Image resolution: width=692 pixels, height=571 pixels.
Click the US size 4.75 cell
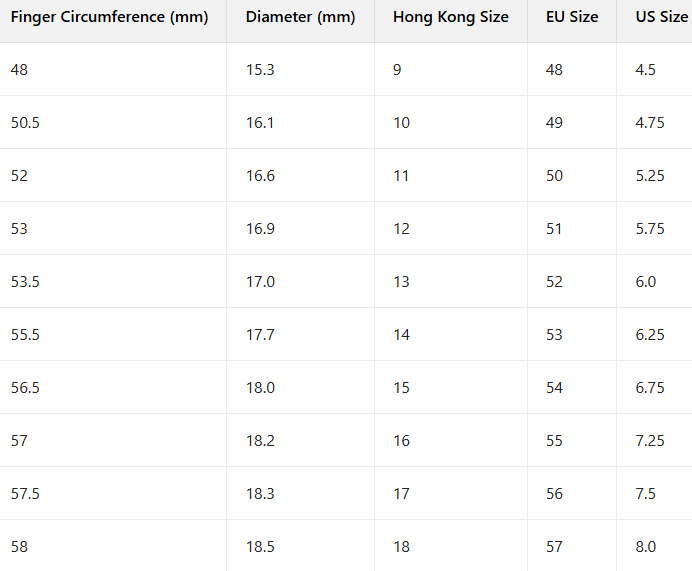649,123
